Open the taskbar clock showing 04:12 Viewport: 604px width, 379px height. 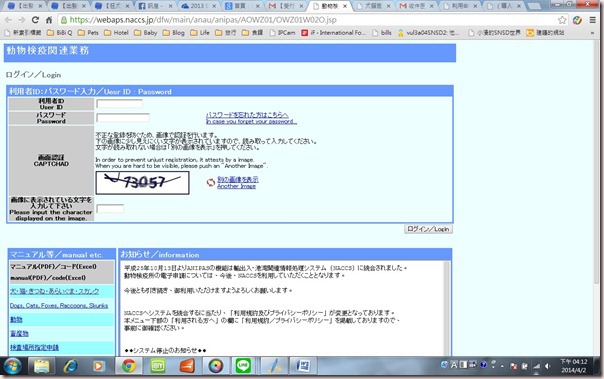tap(574, 366)
